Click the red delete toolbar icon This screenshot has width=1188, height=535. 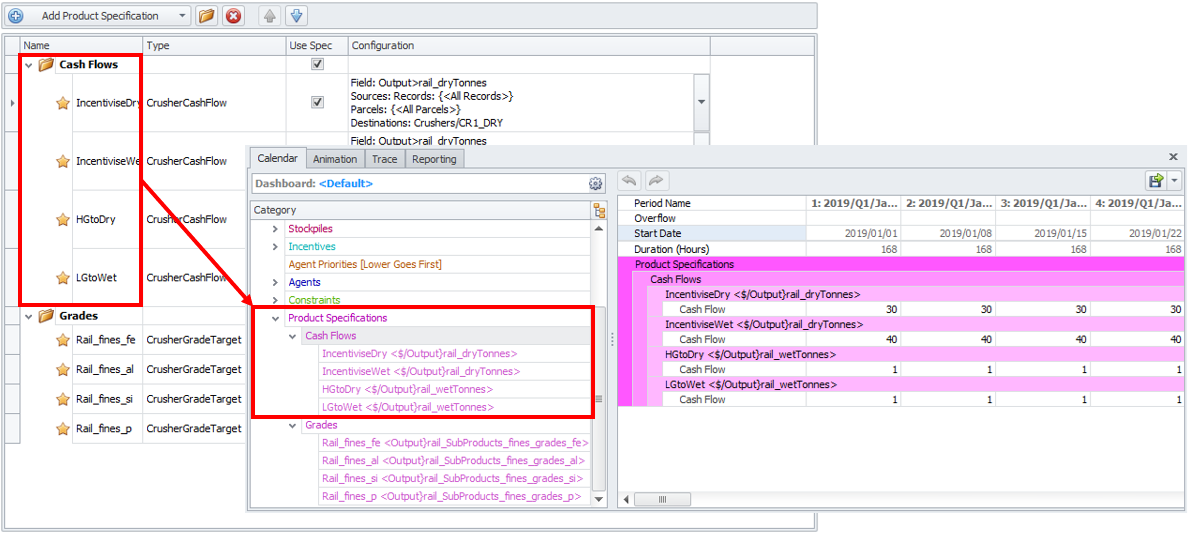pos(233,16)
